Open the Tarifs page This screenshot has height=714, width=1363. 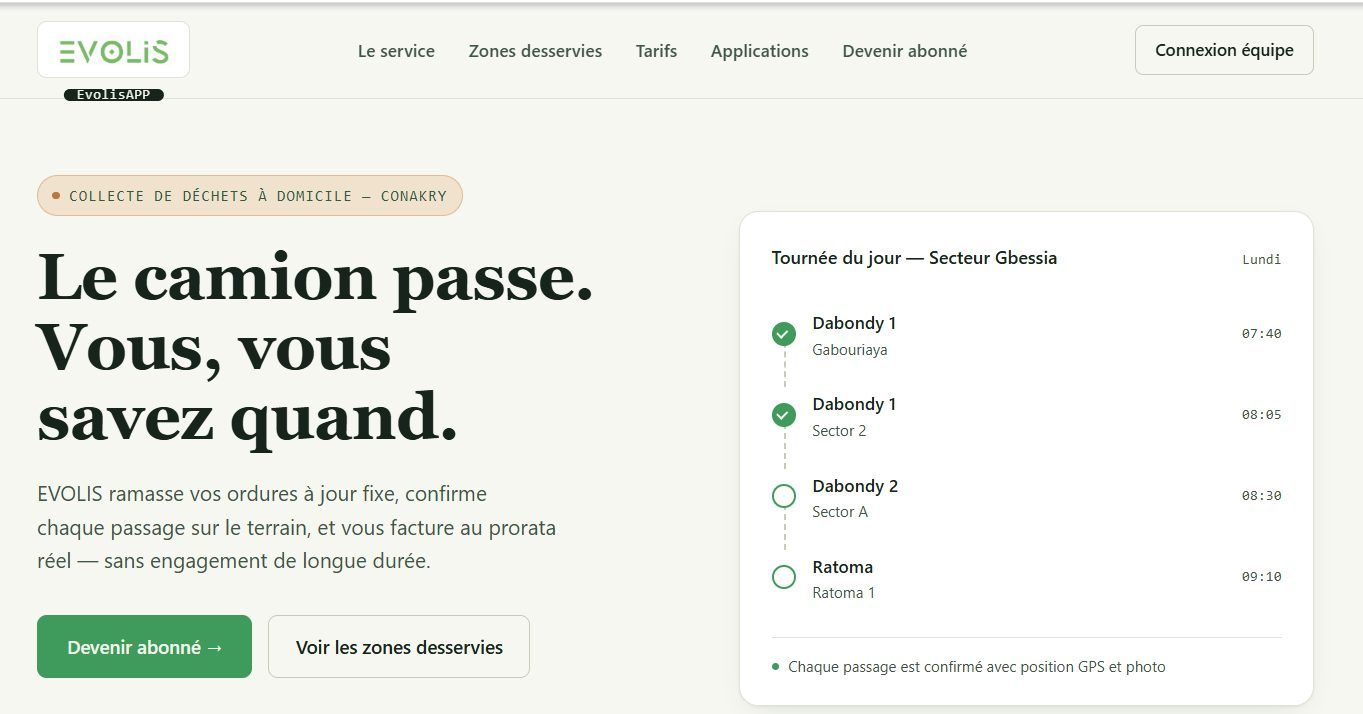pos(656,51)
